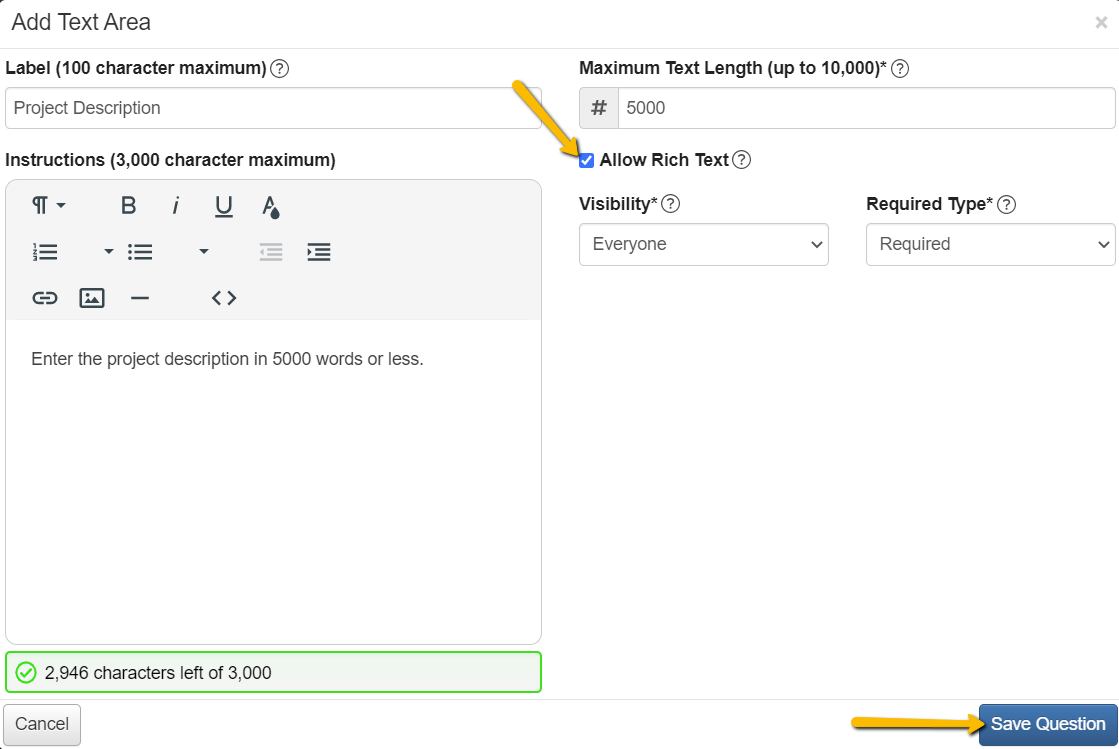Open the Required Type dropdown

pos(989,244)
